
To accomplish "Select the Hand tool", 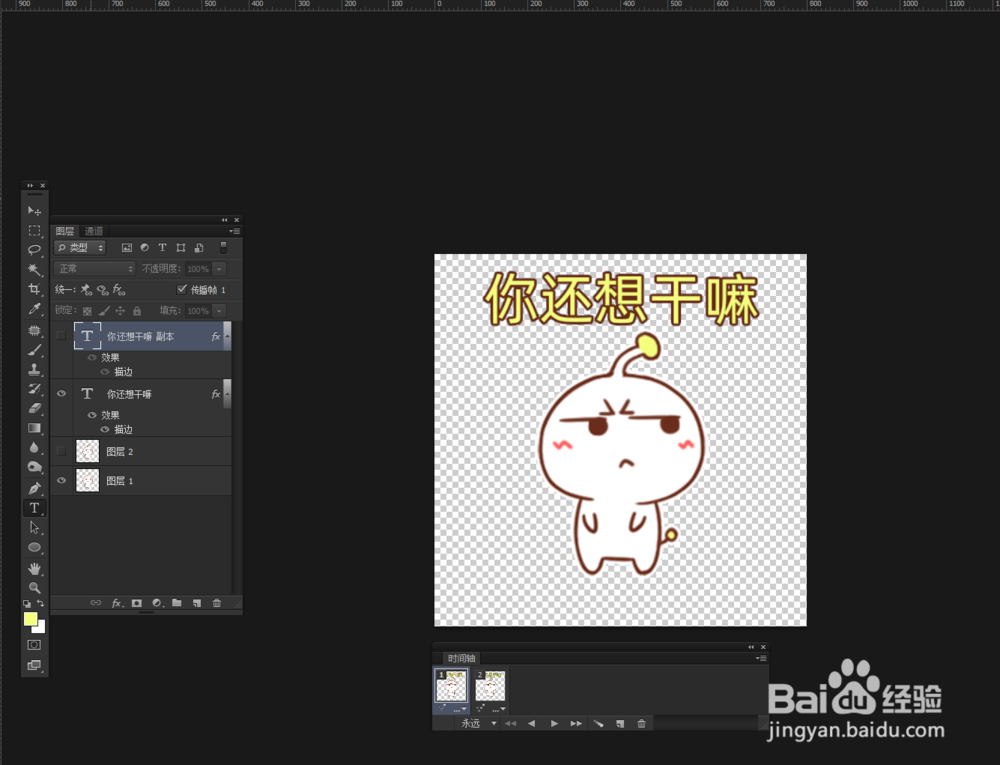I will pos(34,568).
